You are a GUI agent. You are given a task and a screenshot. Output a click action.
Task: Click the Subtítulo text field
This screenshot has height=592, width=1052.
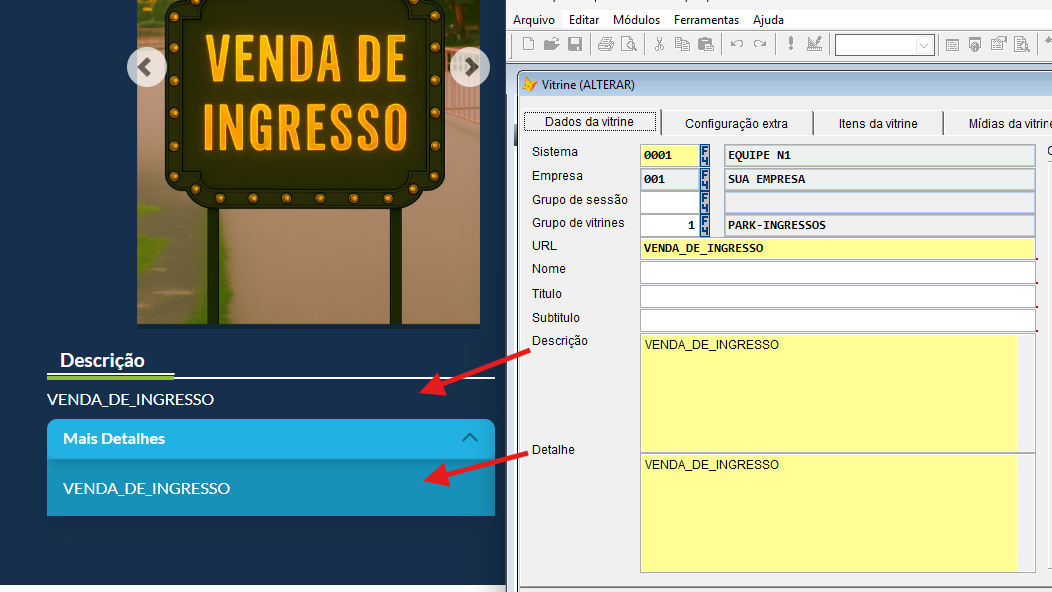pos(837,320)
